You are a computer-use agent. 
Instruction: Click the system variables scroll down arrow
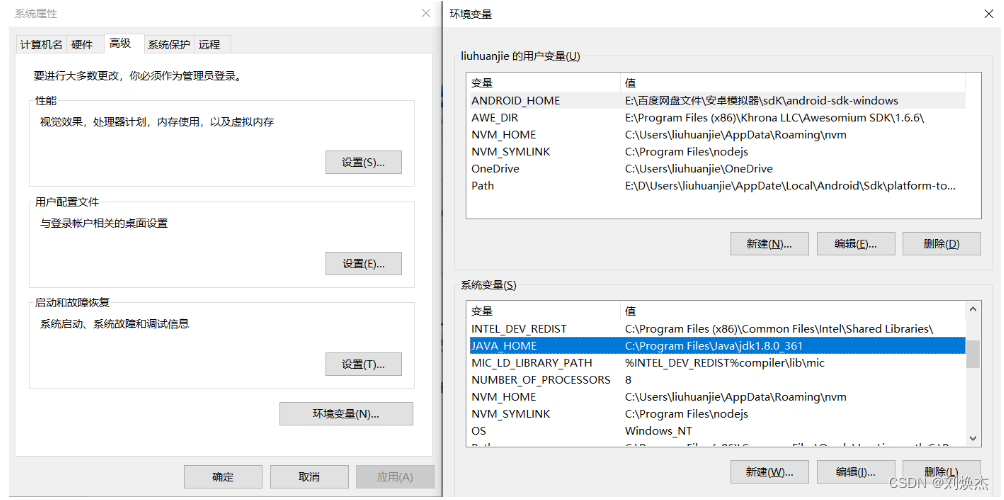(x=973, y=438)
